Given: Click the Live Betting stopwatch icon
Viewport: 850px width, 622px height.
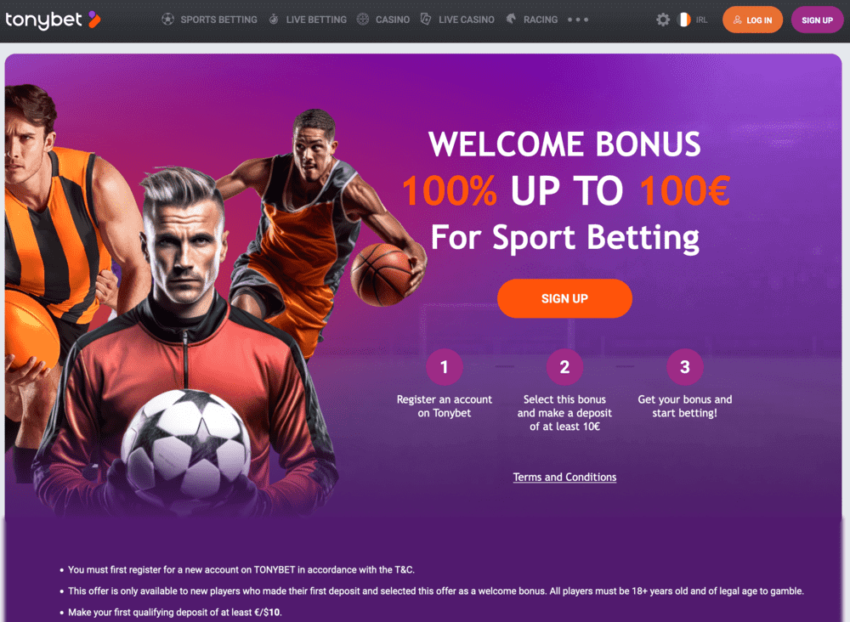Looking at the screenshot, I should click(x=274, y=20).
